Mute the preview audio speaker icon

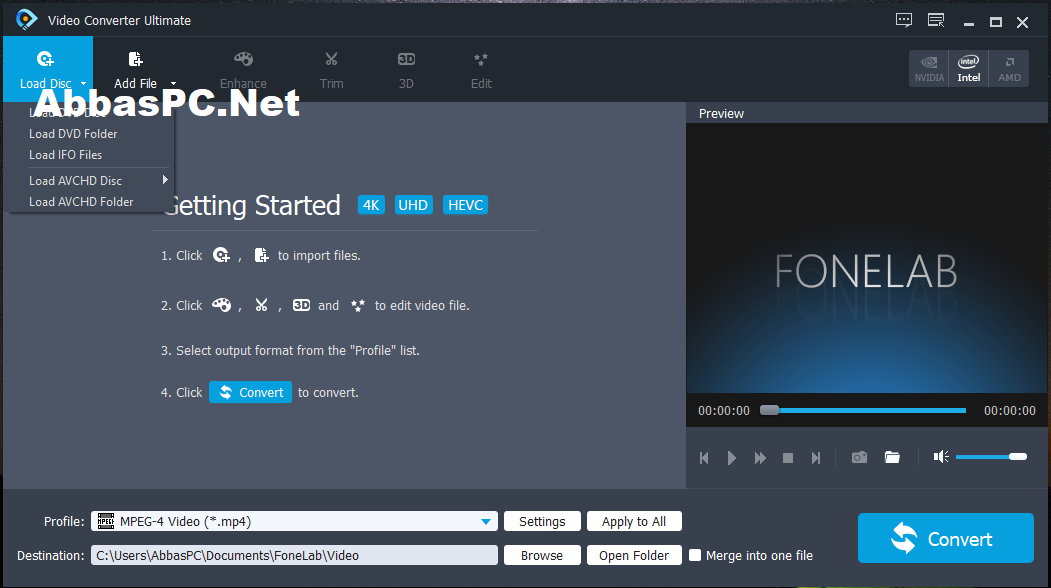(941, 457)
